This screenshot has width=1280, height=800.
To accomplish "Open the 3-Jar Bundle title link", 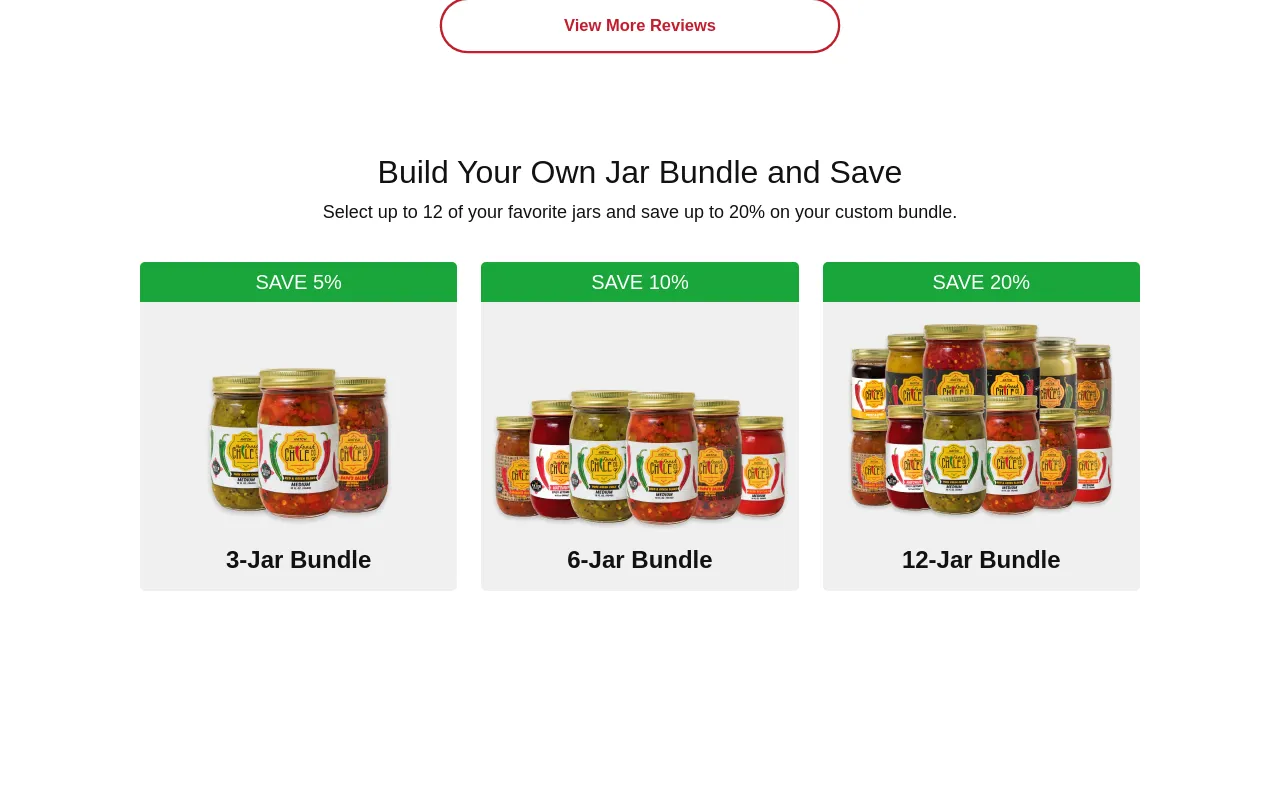I will click(298, 560).
